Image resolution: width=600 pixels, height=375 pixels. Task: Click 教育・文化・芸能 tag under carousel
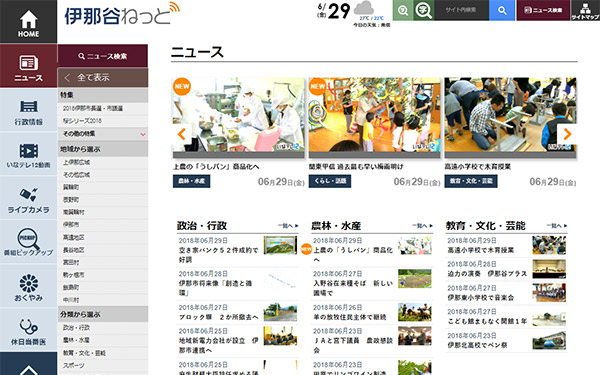(471, 181)
